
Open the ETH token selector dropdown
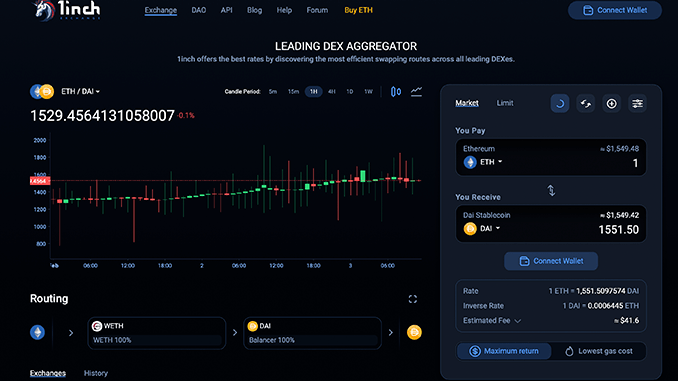491,162
